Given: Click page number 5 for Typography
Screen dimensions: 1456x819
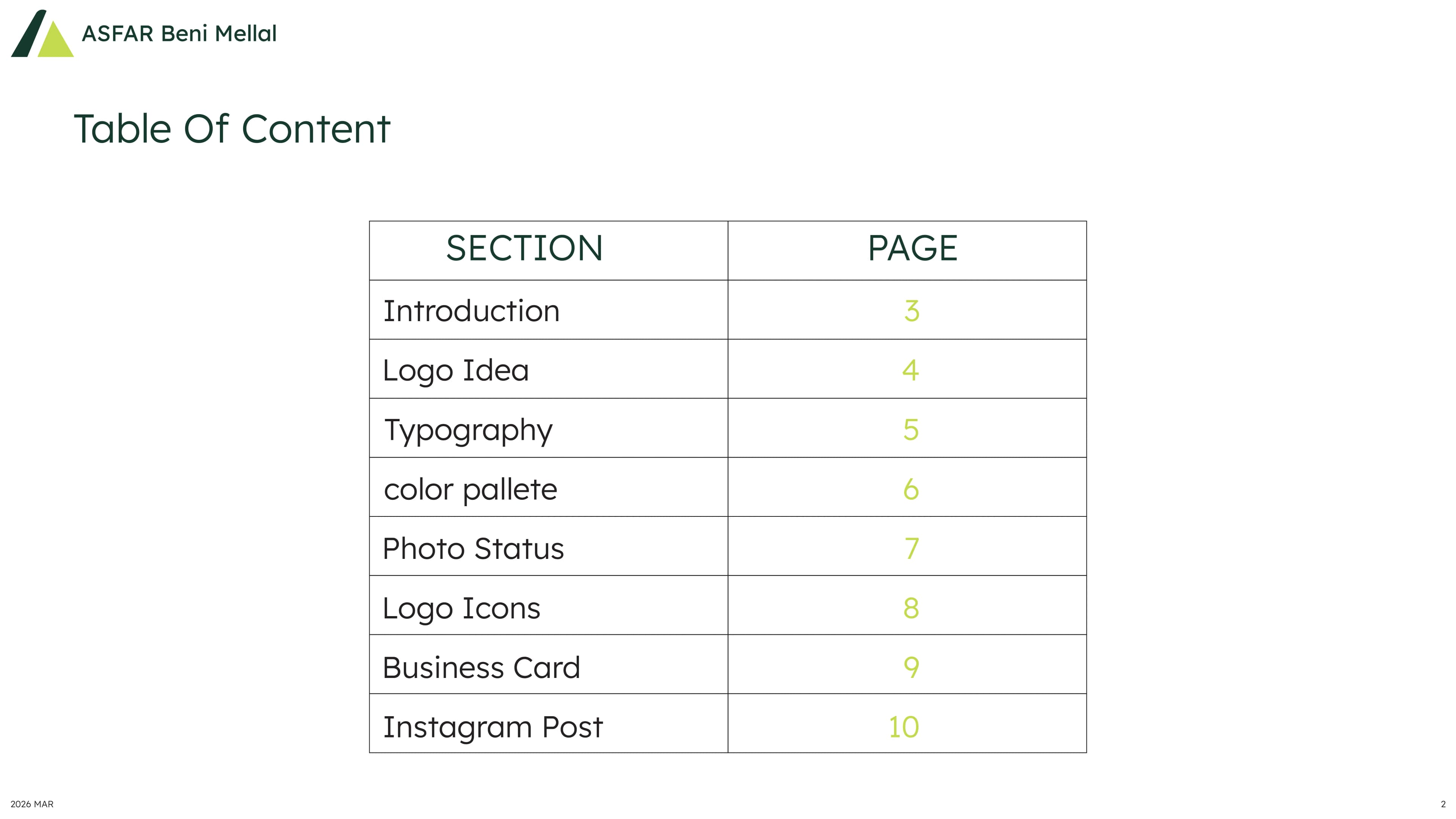Looking at the screenshot, I should coord(911,430).
